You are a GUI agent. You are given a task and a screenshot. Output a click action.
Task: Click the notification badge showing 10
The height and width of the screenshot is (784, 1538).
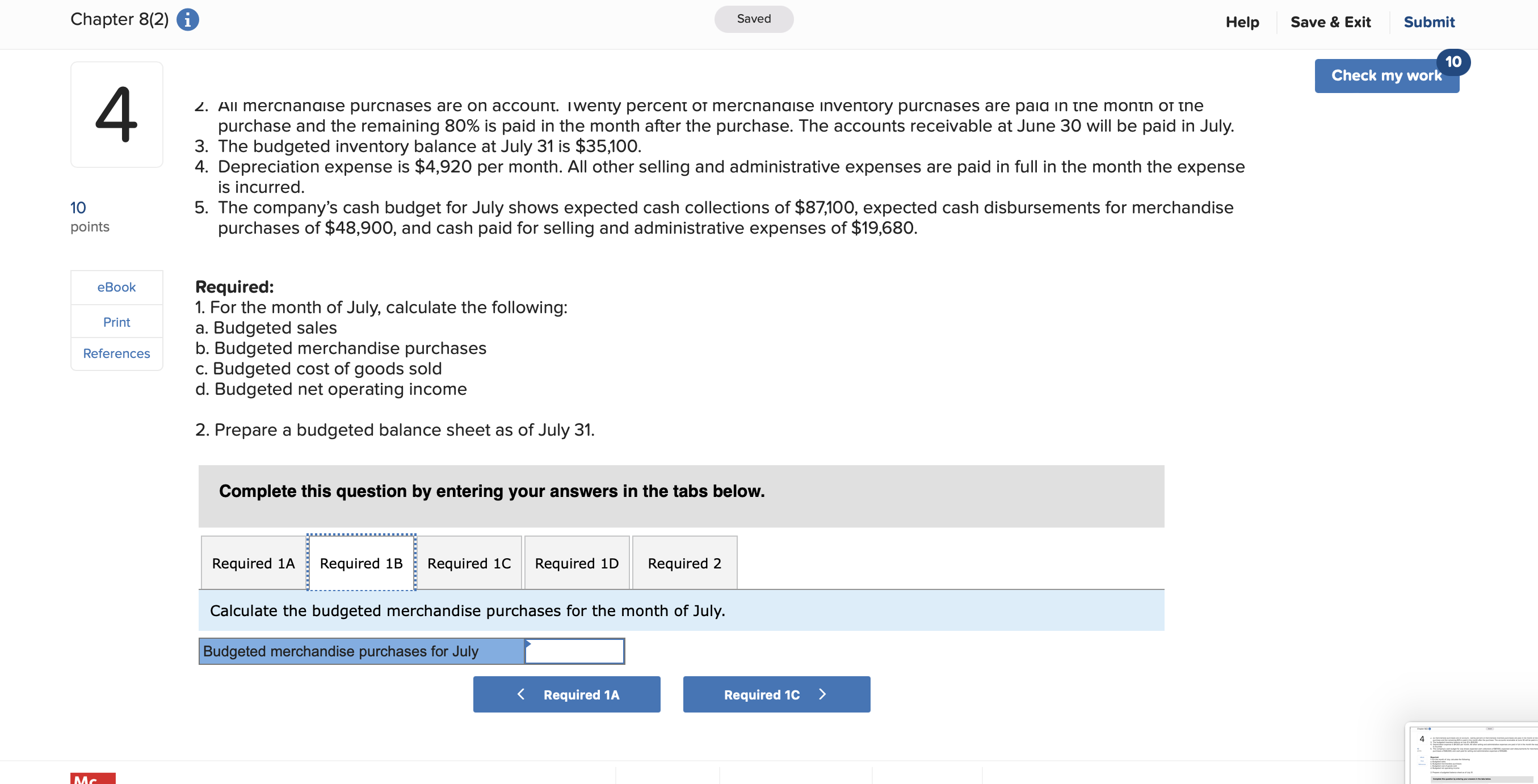pyautogui.click(x=1453, y=61)
